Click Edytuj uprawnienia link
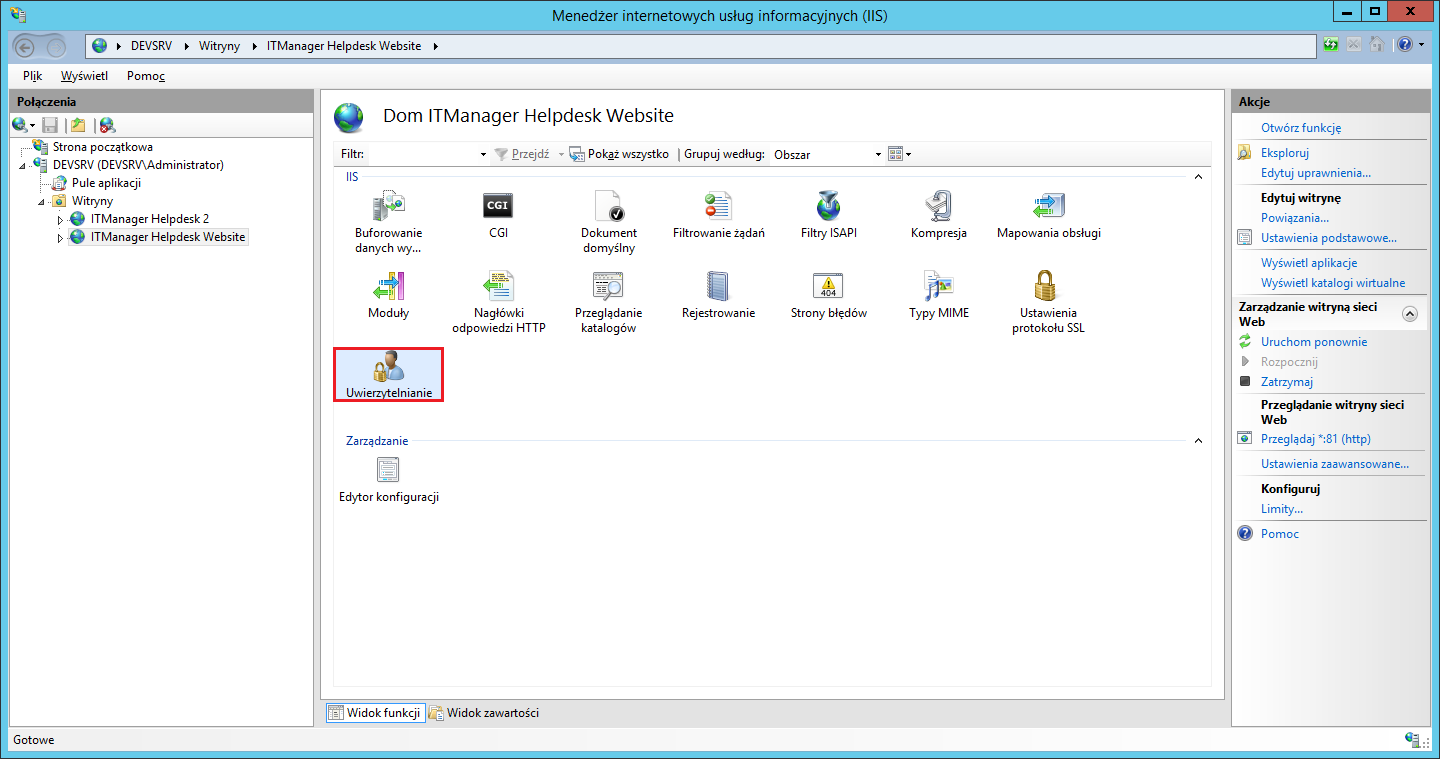1440x759 pixels. click(1316, 173)
